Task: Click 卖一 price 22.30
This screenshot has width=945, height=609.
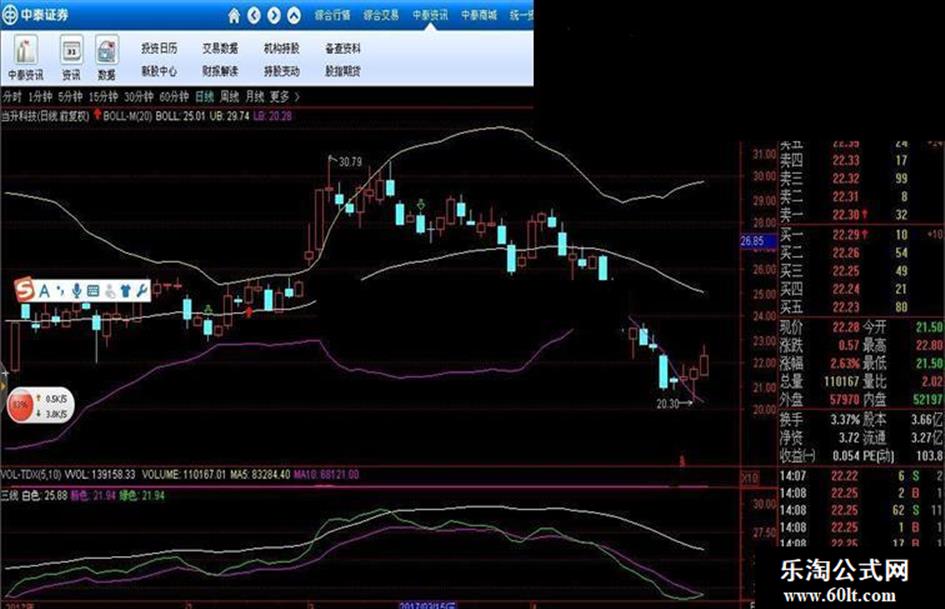Action: coord(846,215)
